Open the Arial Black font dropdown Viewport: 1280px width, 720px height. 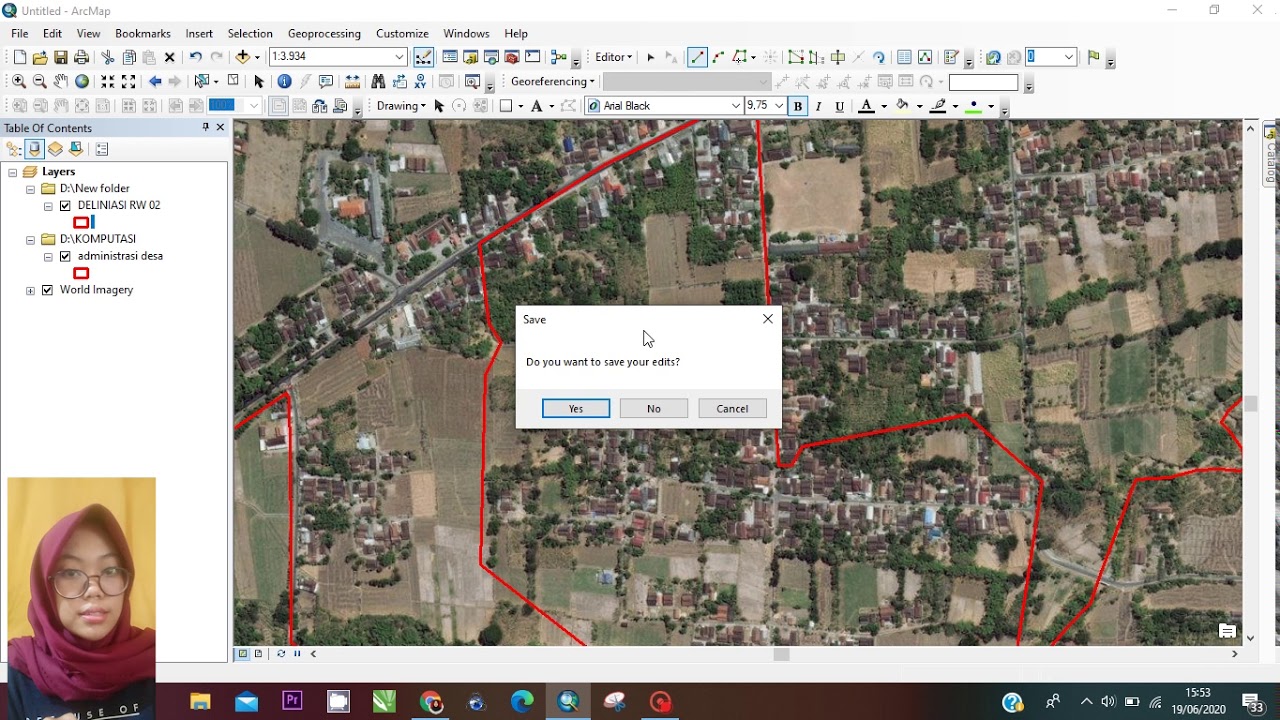(x=736, y=106)
